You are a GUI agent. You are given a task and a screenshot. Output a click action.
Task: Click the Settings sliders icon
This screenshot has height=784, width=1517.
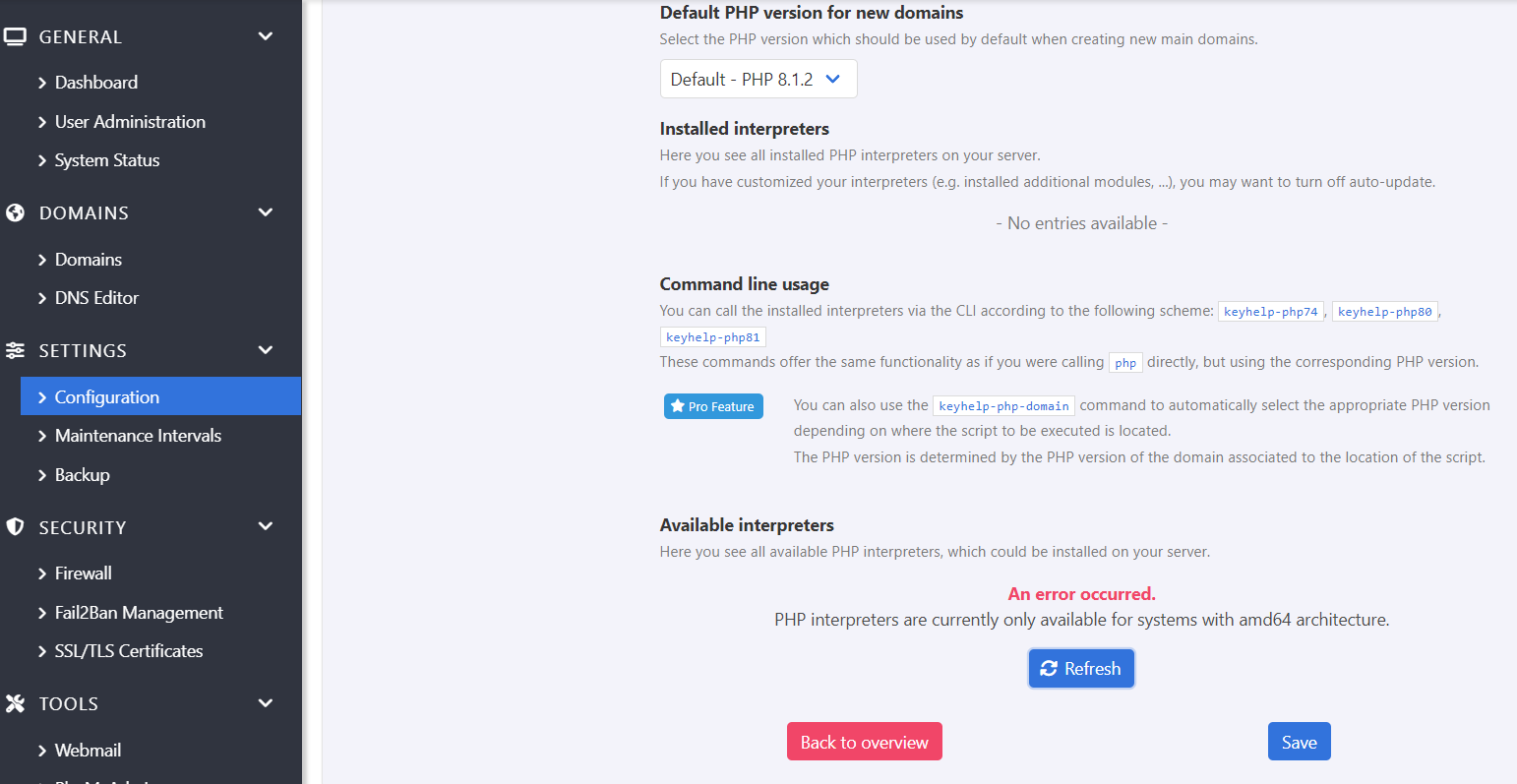15,351
